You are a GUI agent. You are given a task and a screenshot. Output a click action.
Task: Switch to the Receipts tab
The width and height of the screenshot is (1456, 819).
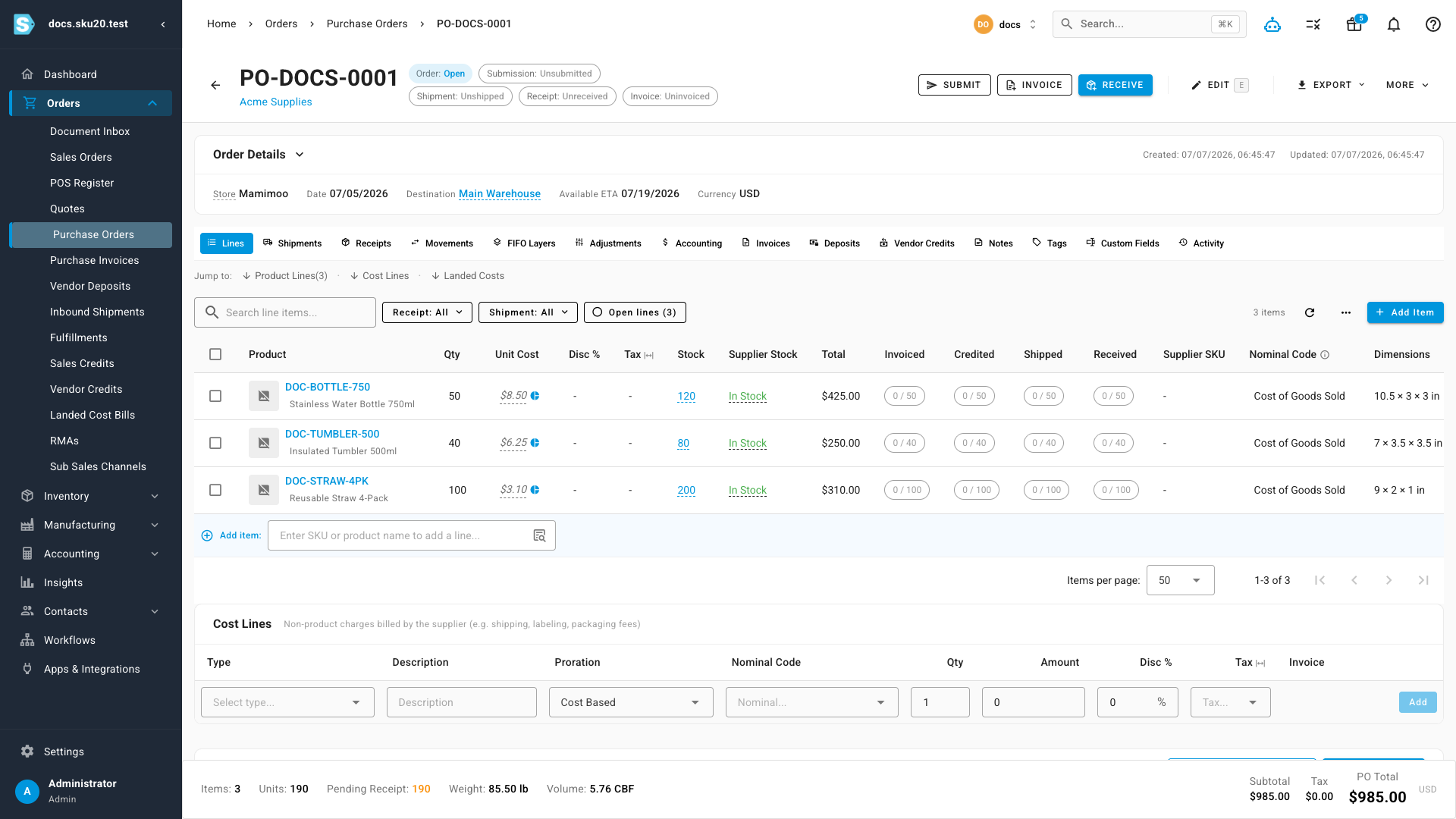click(366, 243)
